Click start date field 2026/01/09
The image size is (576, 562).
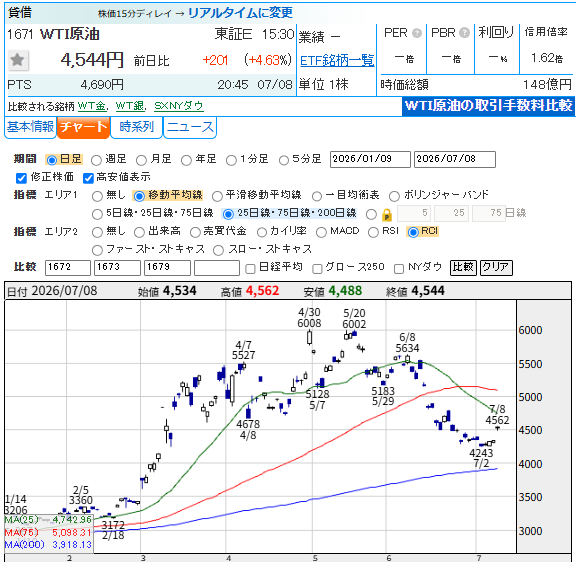click(370, 159)
